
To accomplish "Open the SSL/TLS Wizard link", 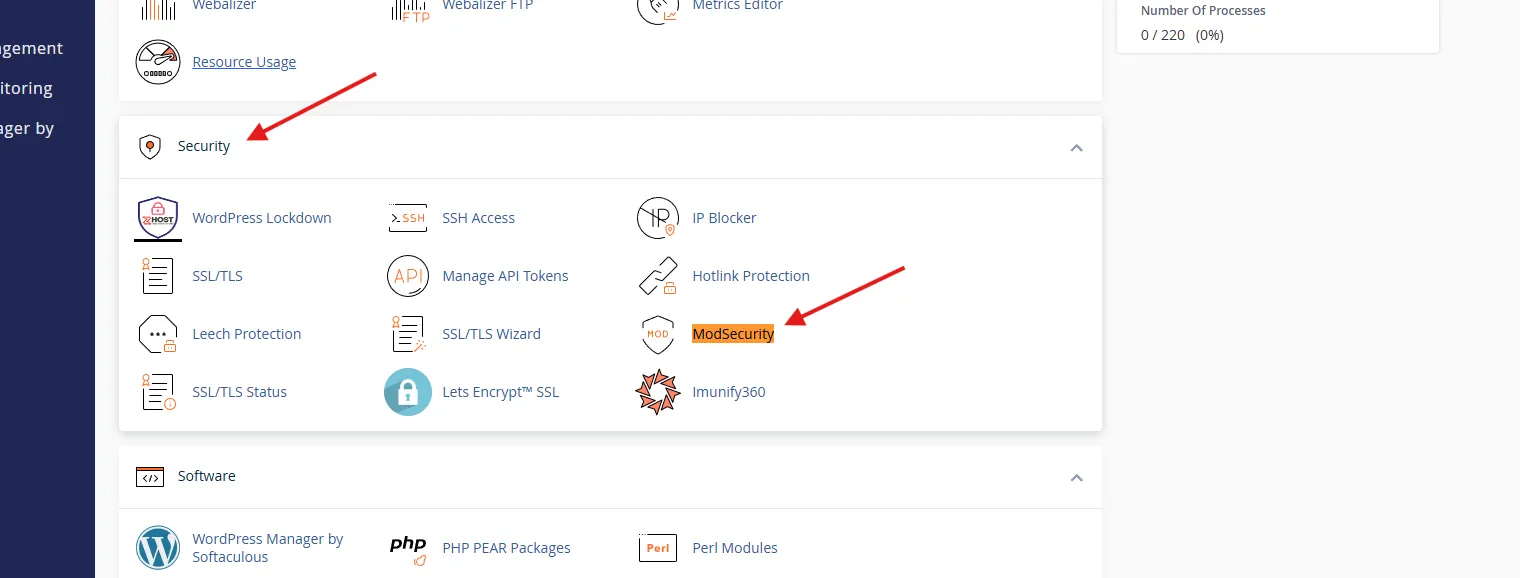I will (x=491, y=334).
